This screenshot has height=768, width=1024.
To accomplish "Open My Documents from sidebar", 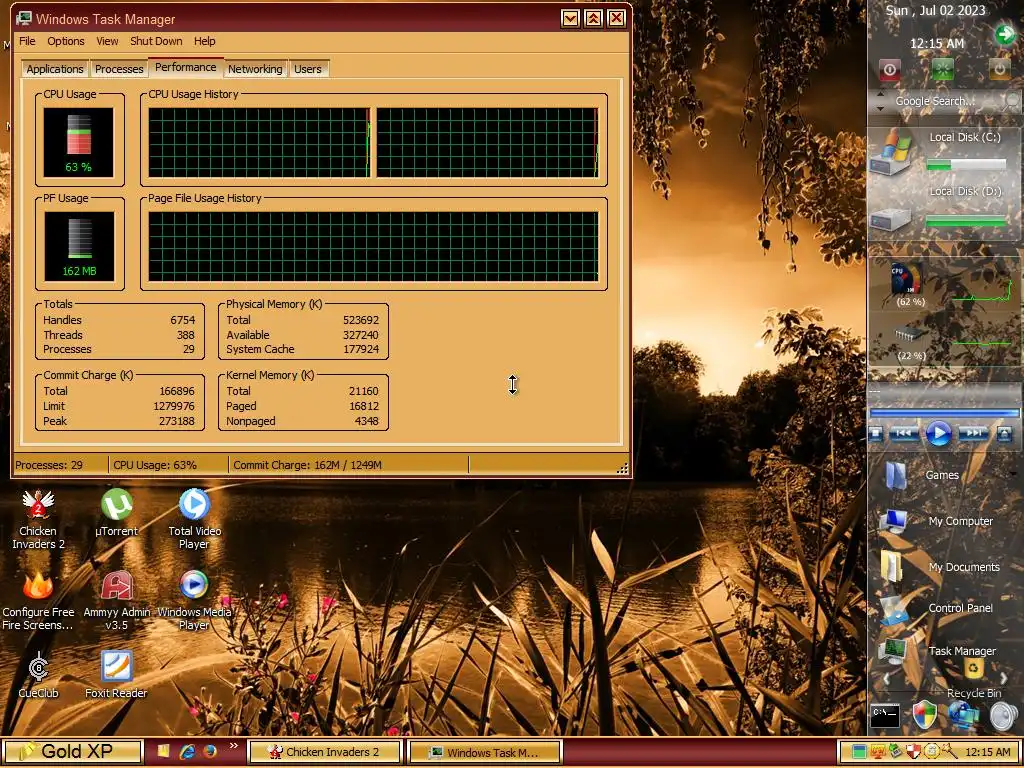I will (x=892, y=566).
